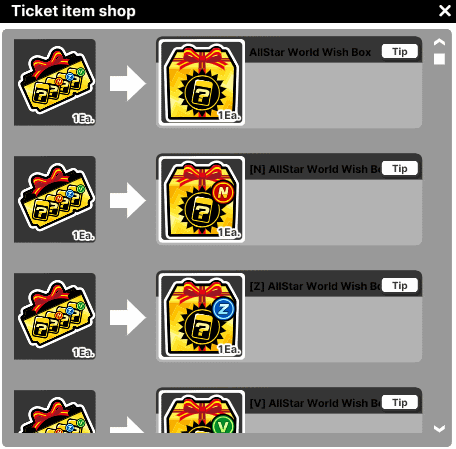
Task: Click the exchange arrow in the first row
Action: 128,83
